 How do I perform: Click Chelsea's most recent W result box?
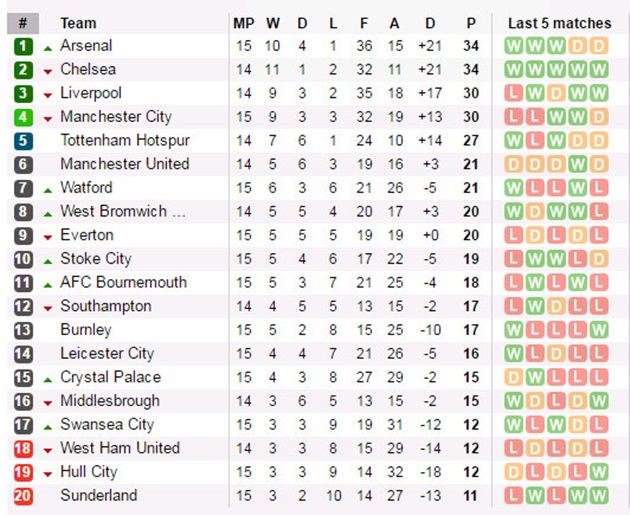599,70
